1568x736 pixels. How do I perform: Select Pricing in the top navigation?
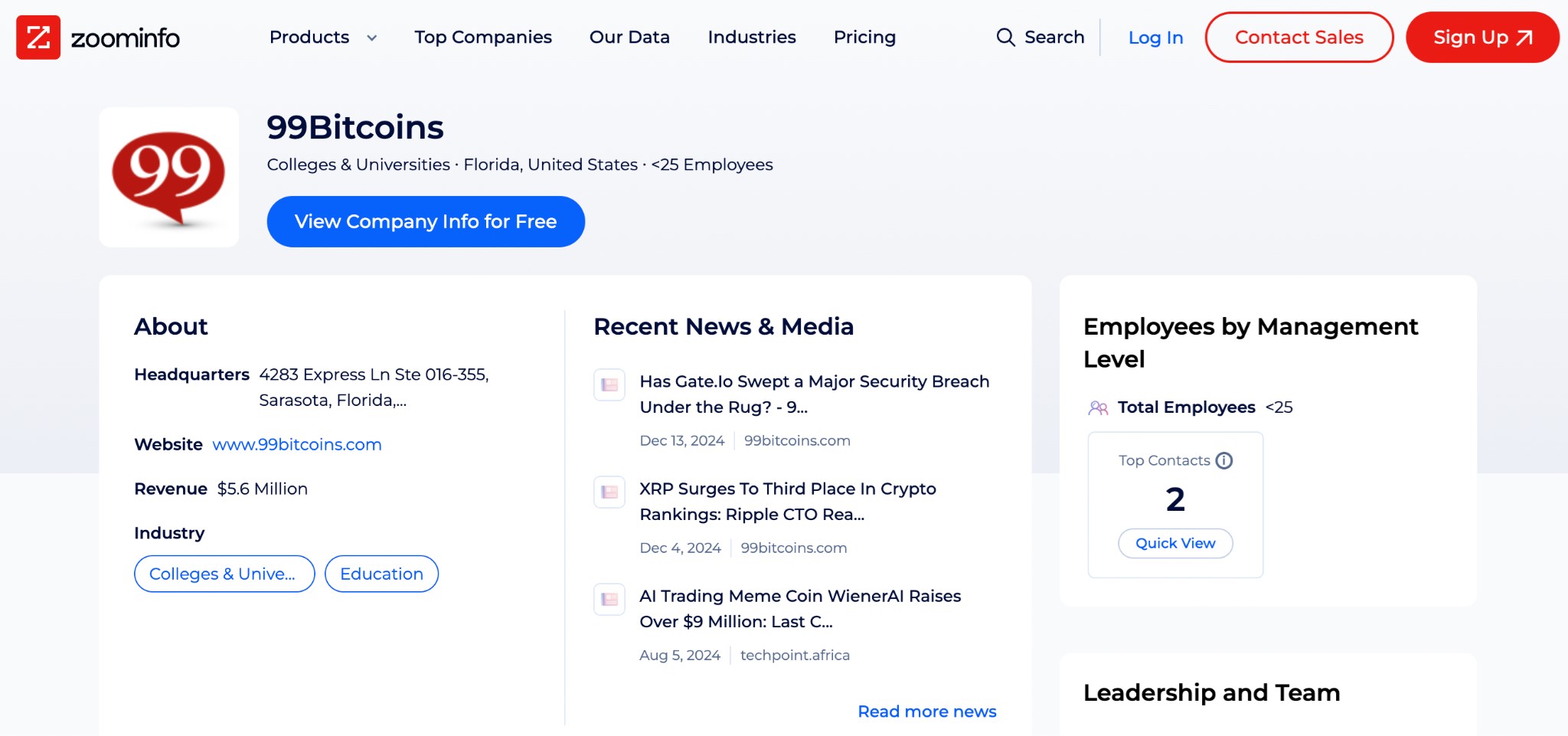click(x=864, y=37)
